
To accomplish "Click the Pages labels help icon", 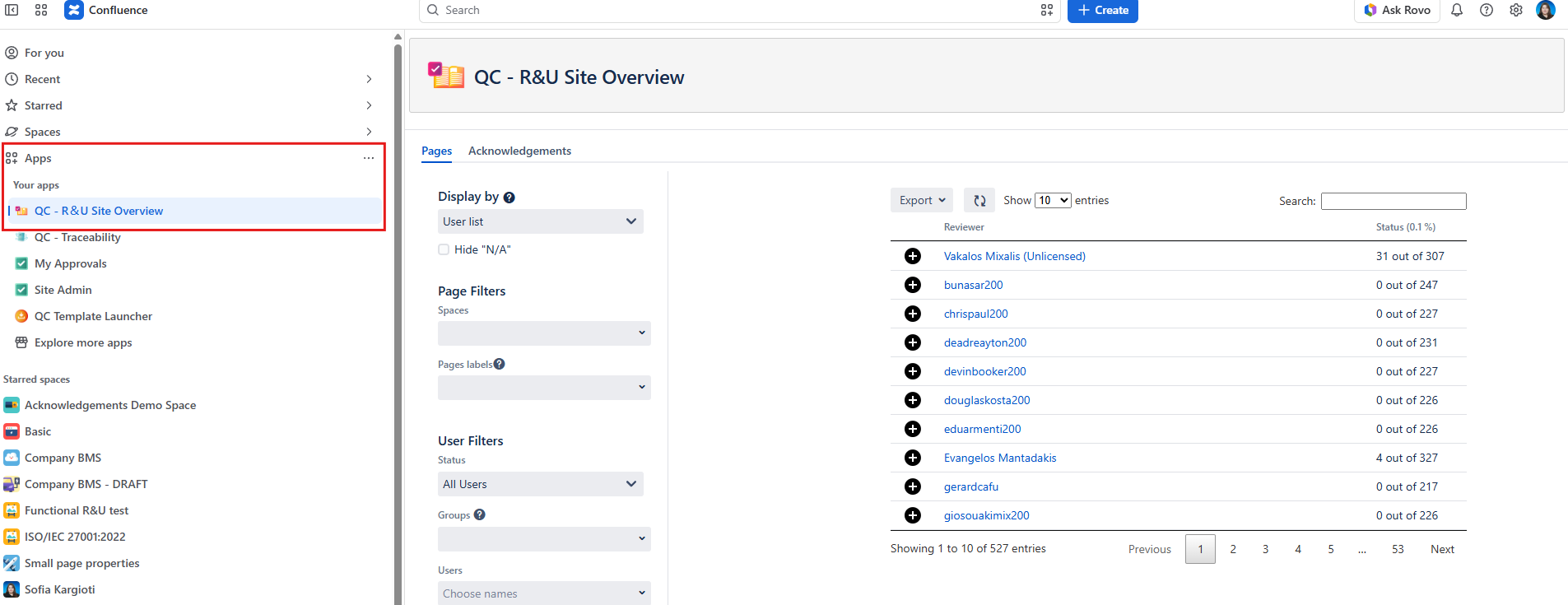I will (499, 364).
